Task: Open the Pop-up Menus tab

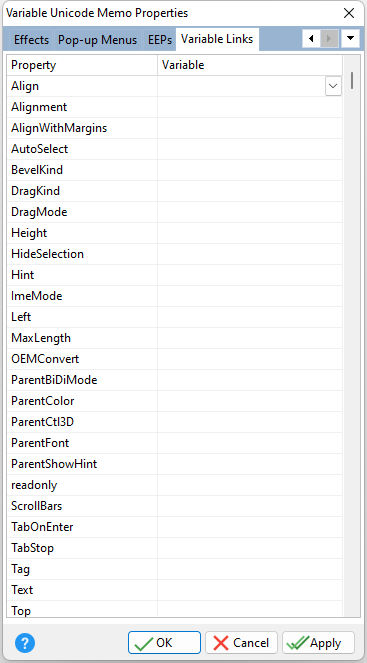Action: coord(98,40)
